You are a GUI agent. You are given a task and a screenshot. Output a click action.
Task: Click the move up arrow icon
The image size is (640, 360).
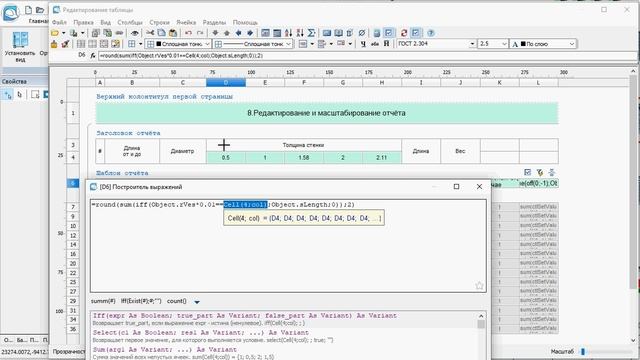point(227,33)
